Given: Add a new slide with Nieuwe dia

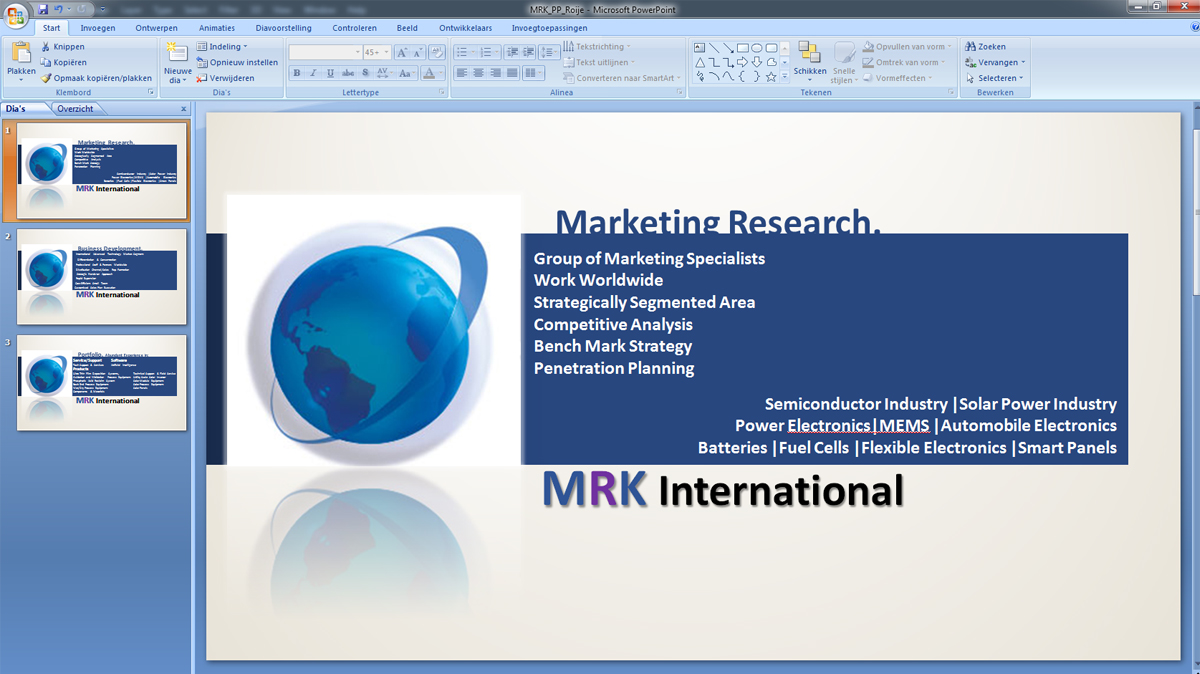Looking at the screenshot, I should (178, 62).
